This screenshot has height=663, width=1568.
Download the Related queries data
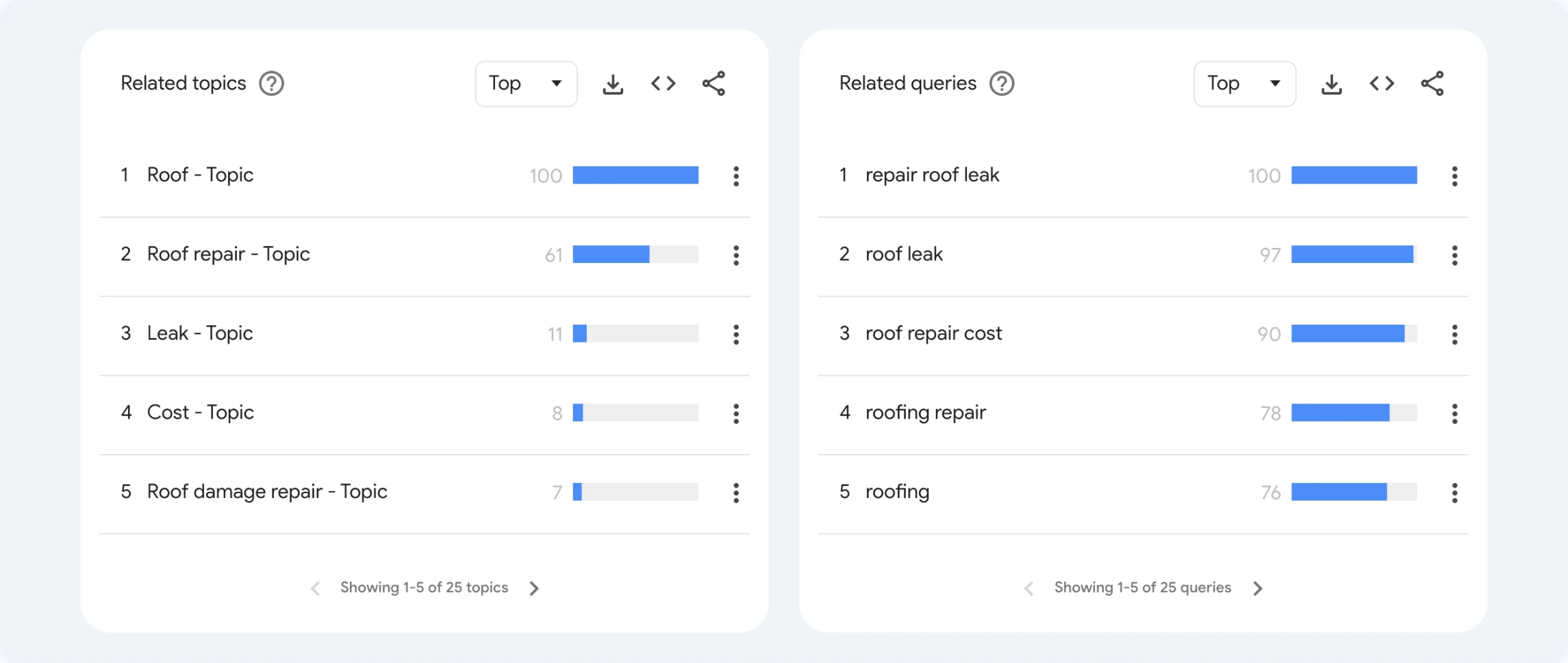pos(1331,84)
